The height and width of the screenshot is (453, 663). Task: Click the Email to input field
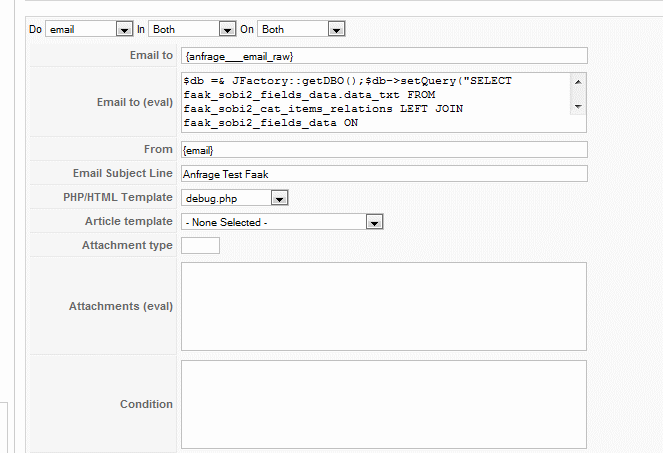[384, 56]
